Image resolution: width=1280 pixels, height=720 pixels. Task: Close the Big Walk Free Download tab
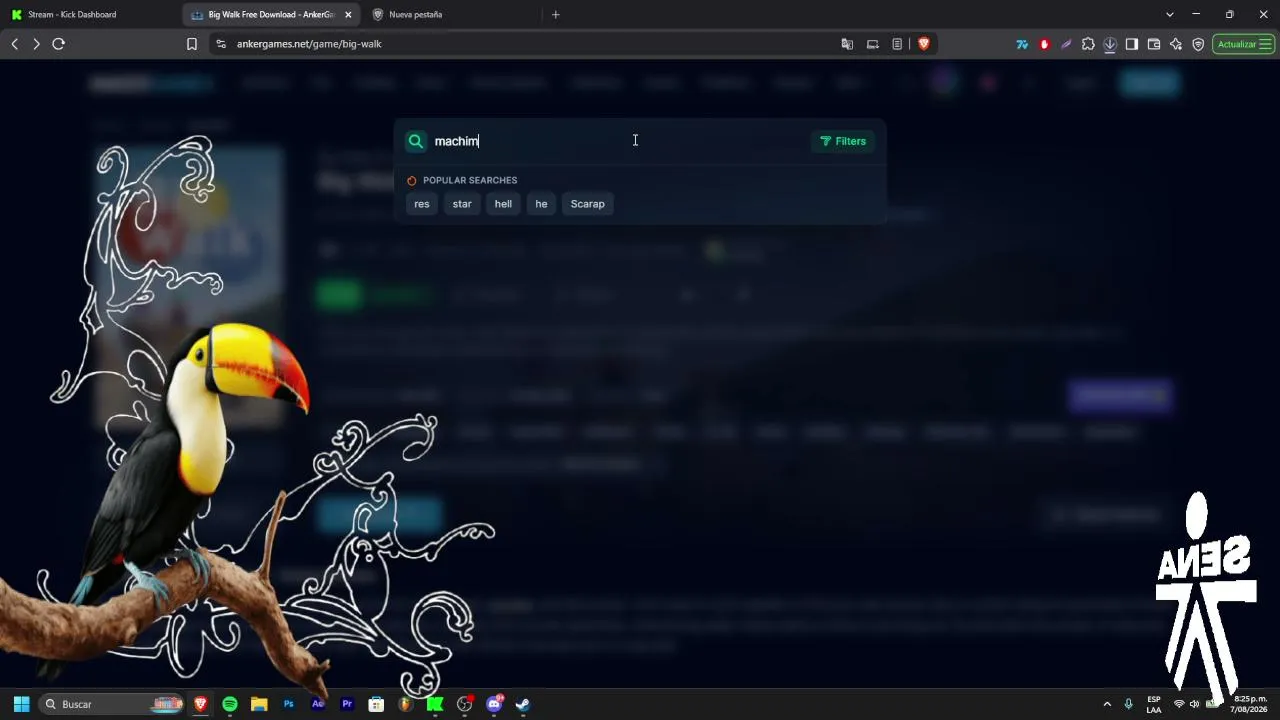(x=348, y=14)
